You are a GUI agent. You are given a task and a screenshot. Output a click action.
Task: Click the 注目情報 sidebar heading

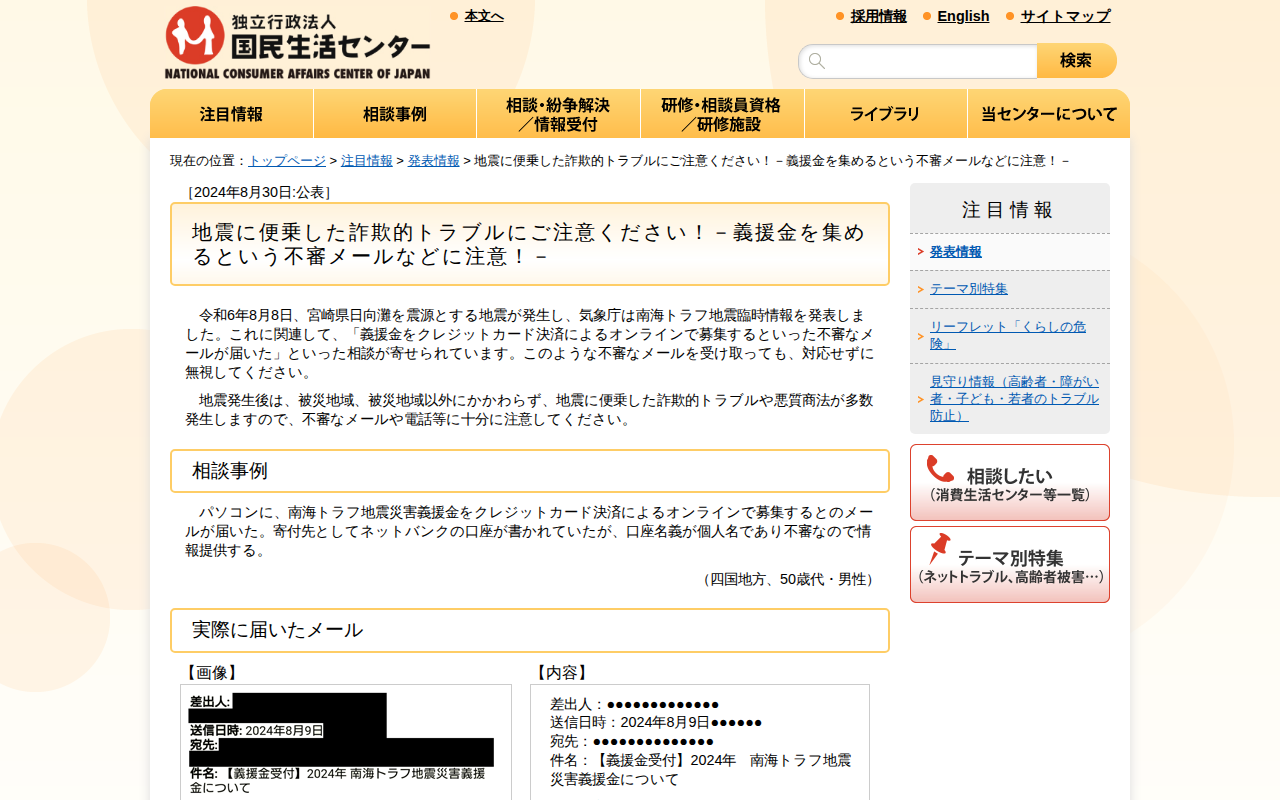point(1009,209)
